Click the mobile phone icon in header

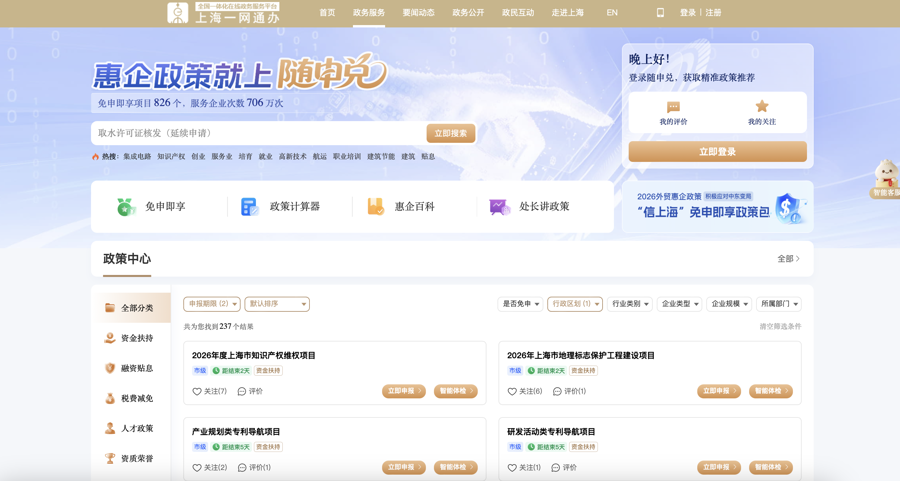[660, 13]
